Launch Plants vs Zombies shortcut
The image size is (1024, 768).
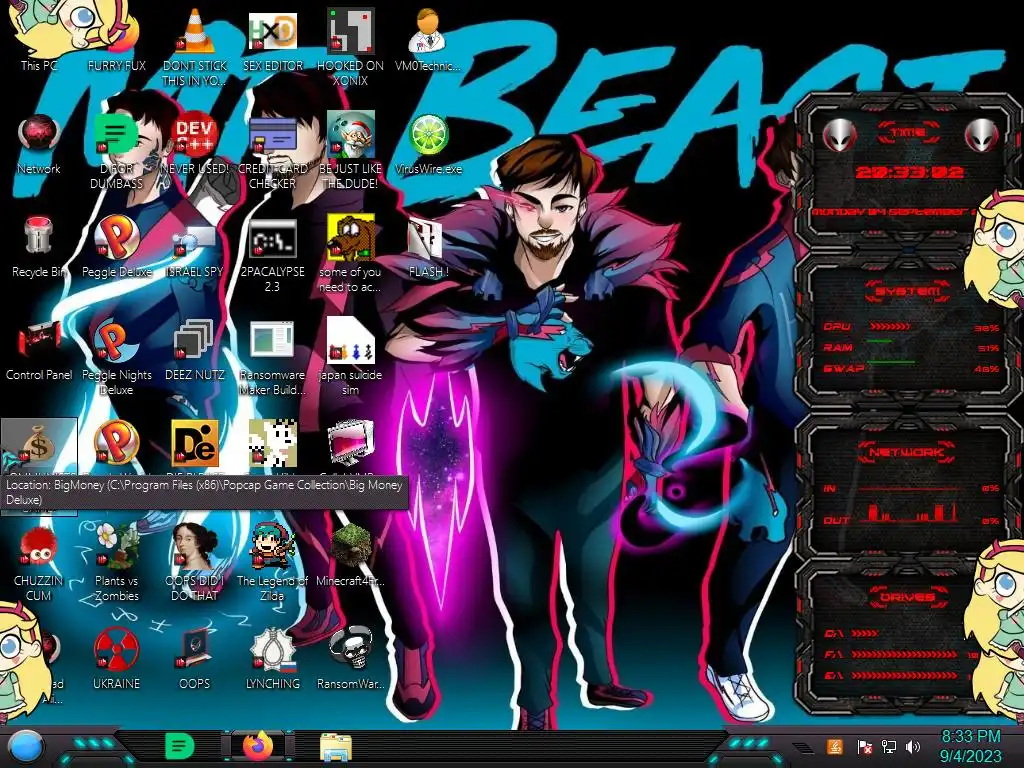click(116, 545)
